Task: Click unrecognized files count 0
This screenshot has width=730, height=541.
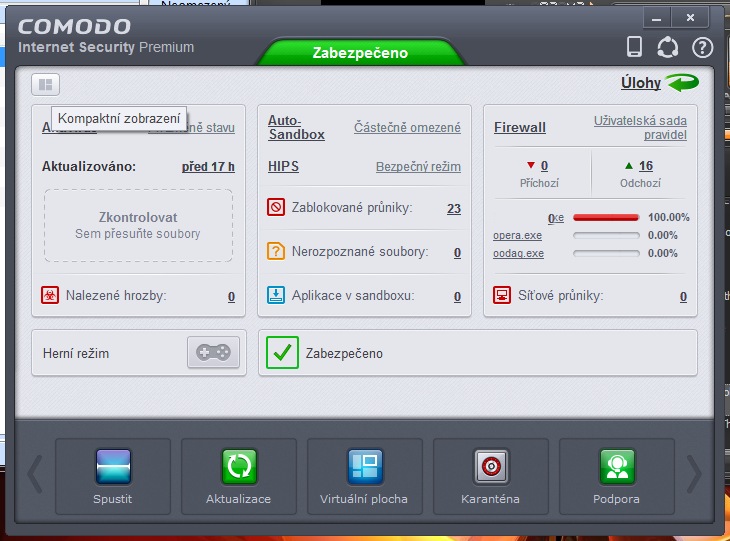Action: [457, 252]
